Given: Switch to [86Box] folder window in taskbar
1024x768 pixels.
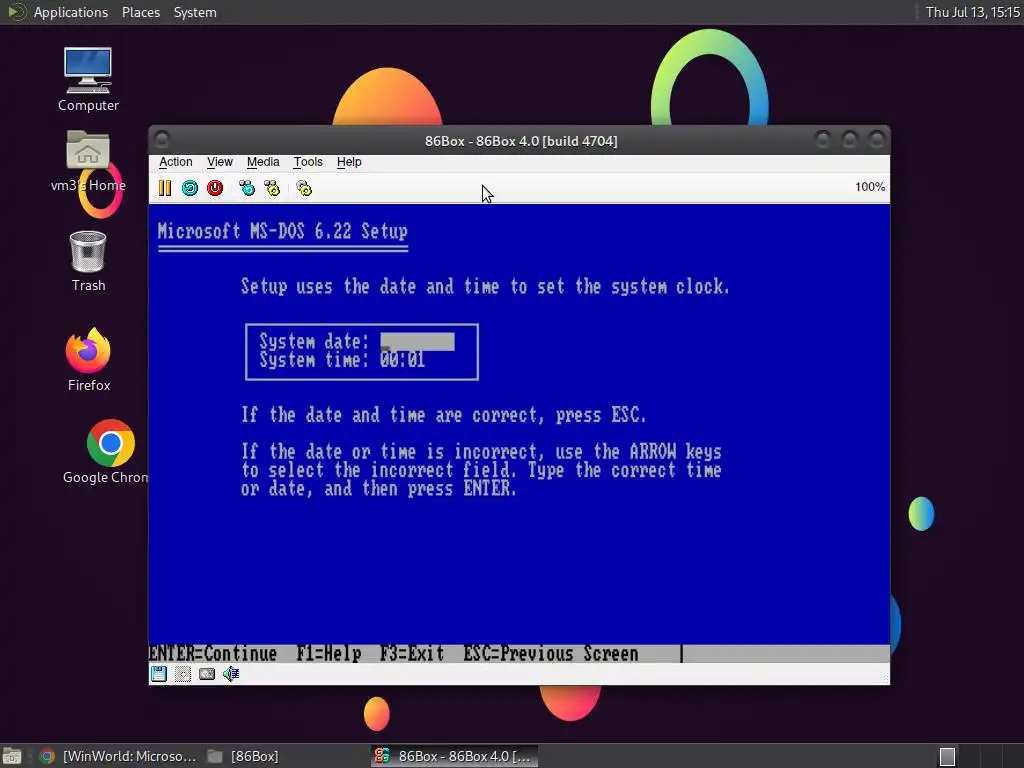Looking at the screenshot, I should click(243, 756).
